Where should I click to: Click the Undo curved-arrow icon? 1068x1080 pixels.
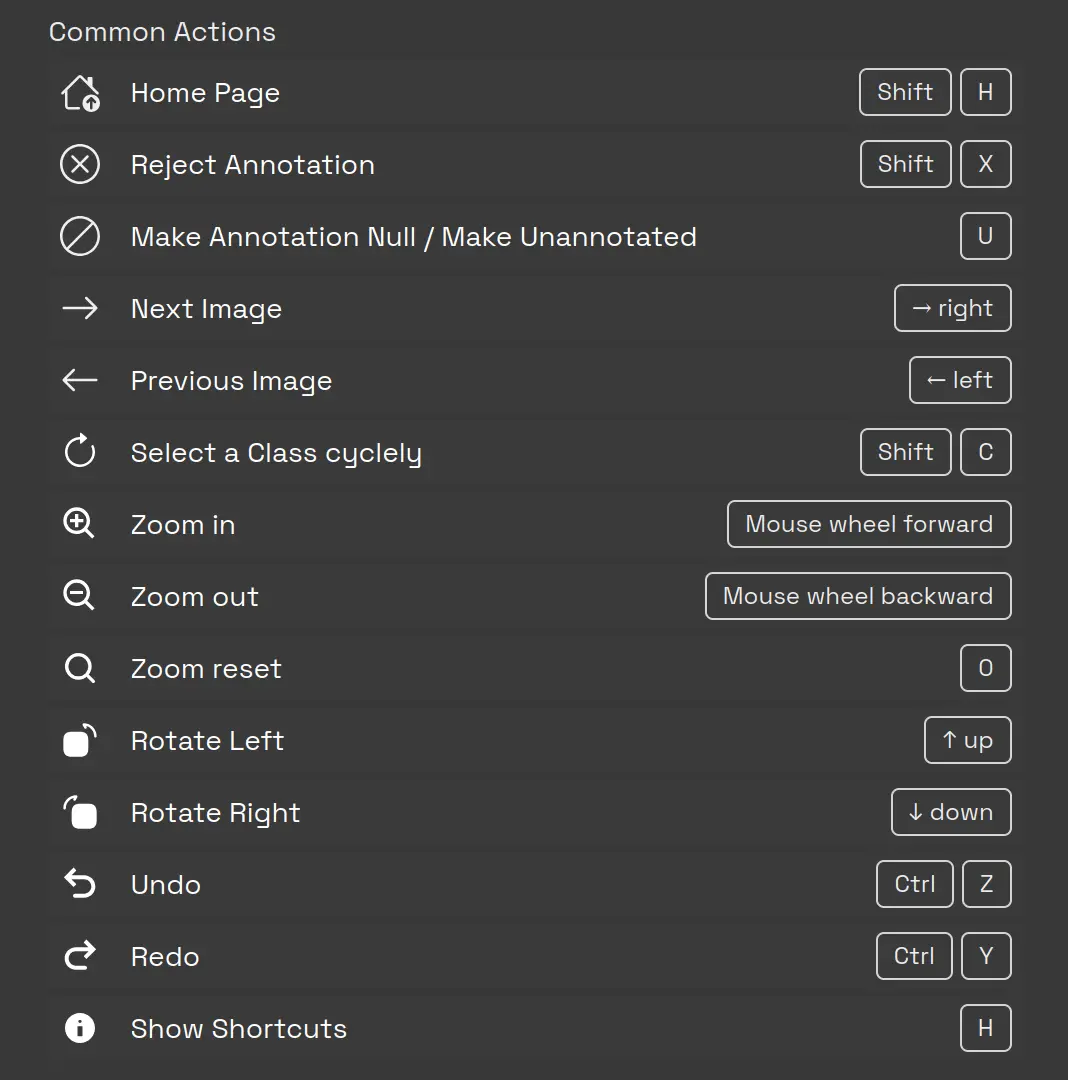pyautogui.click(x=80, y=884)
